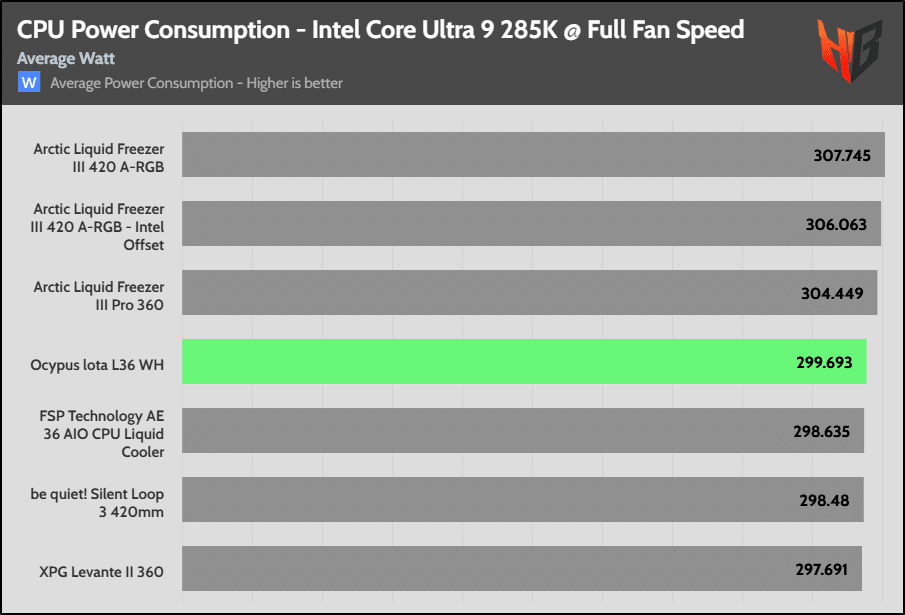Click the 298.48 value label

(824, 501)
